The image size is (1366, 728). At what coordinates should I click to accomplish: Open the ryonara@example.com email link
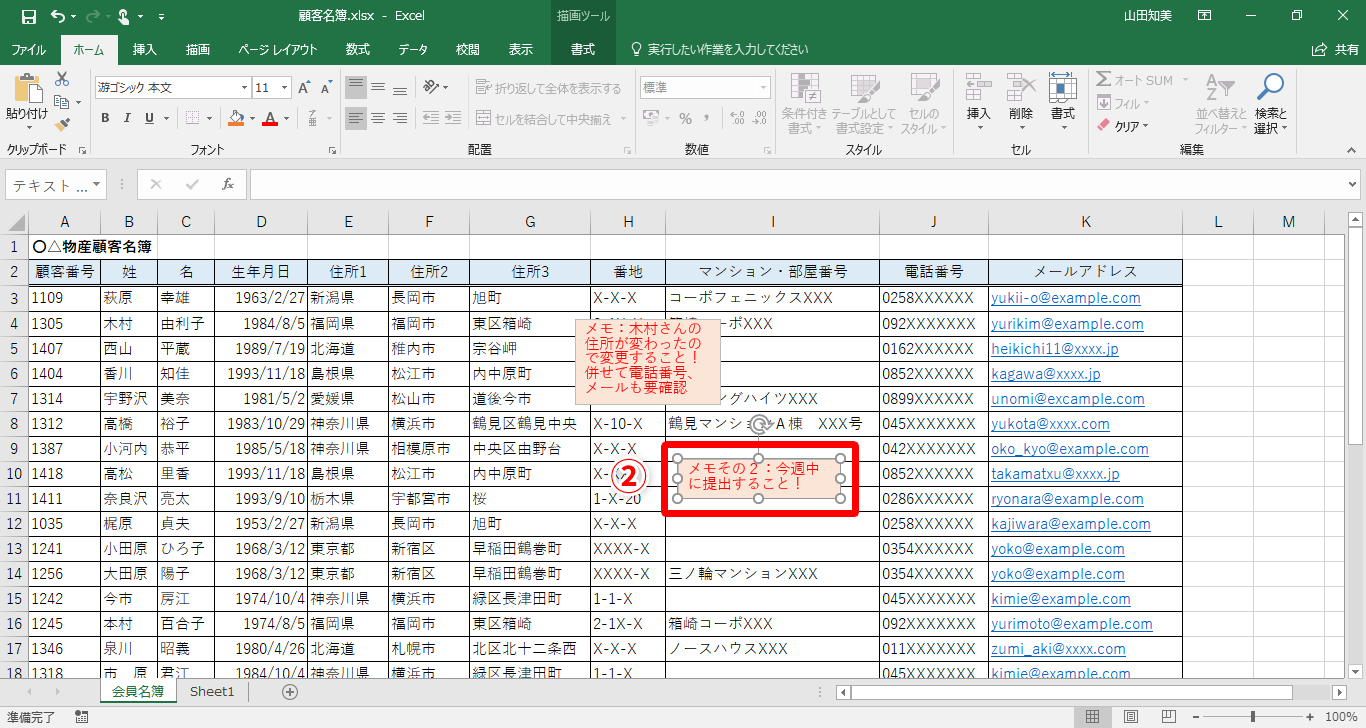(x=1069, y=498)
